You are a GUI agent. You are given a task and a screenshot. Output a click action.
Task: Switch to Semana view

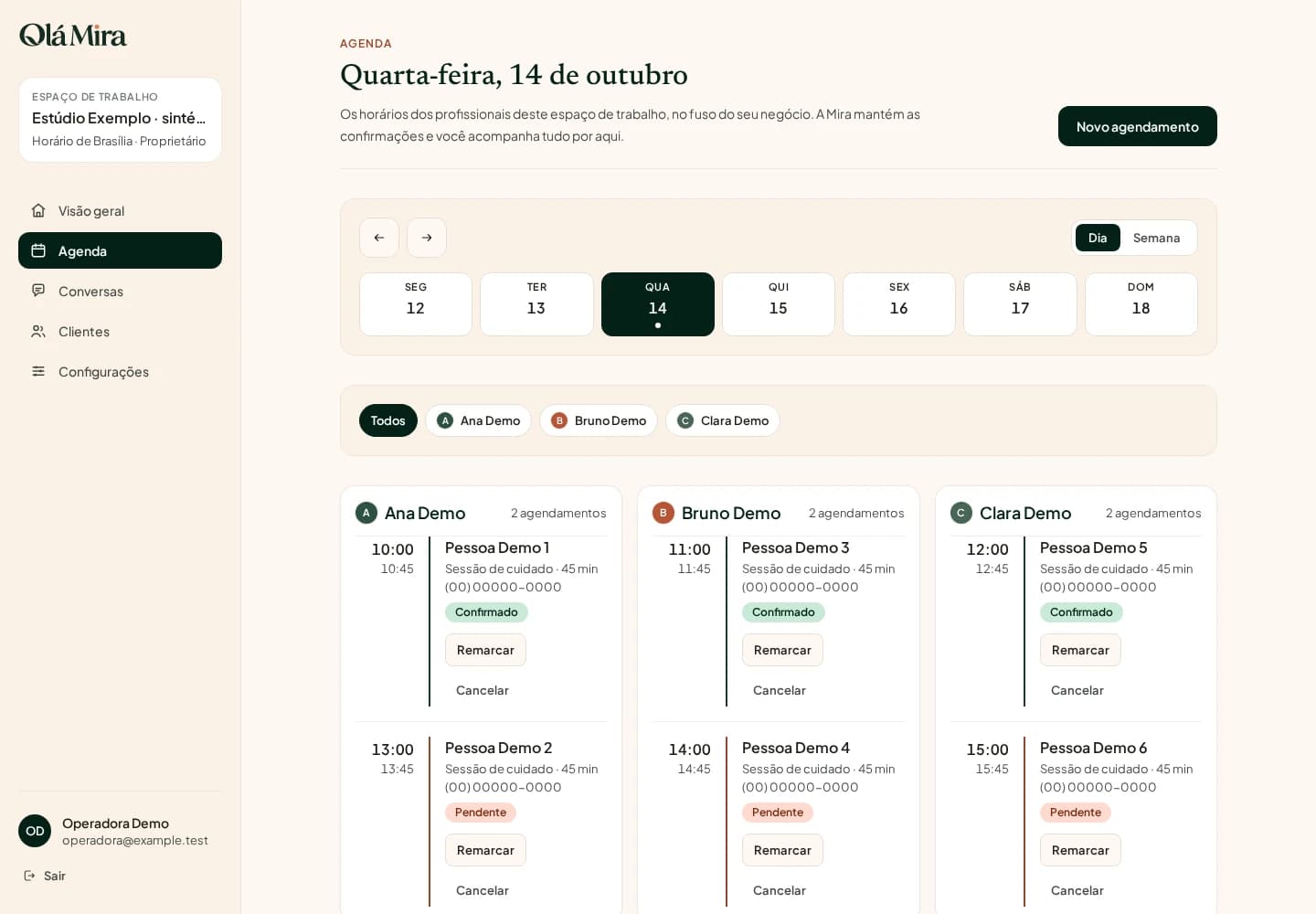(1157, 238)
